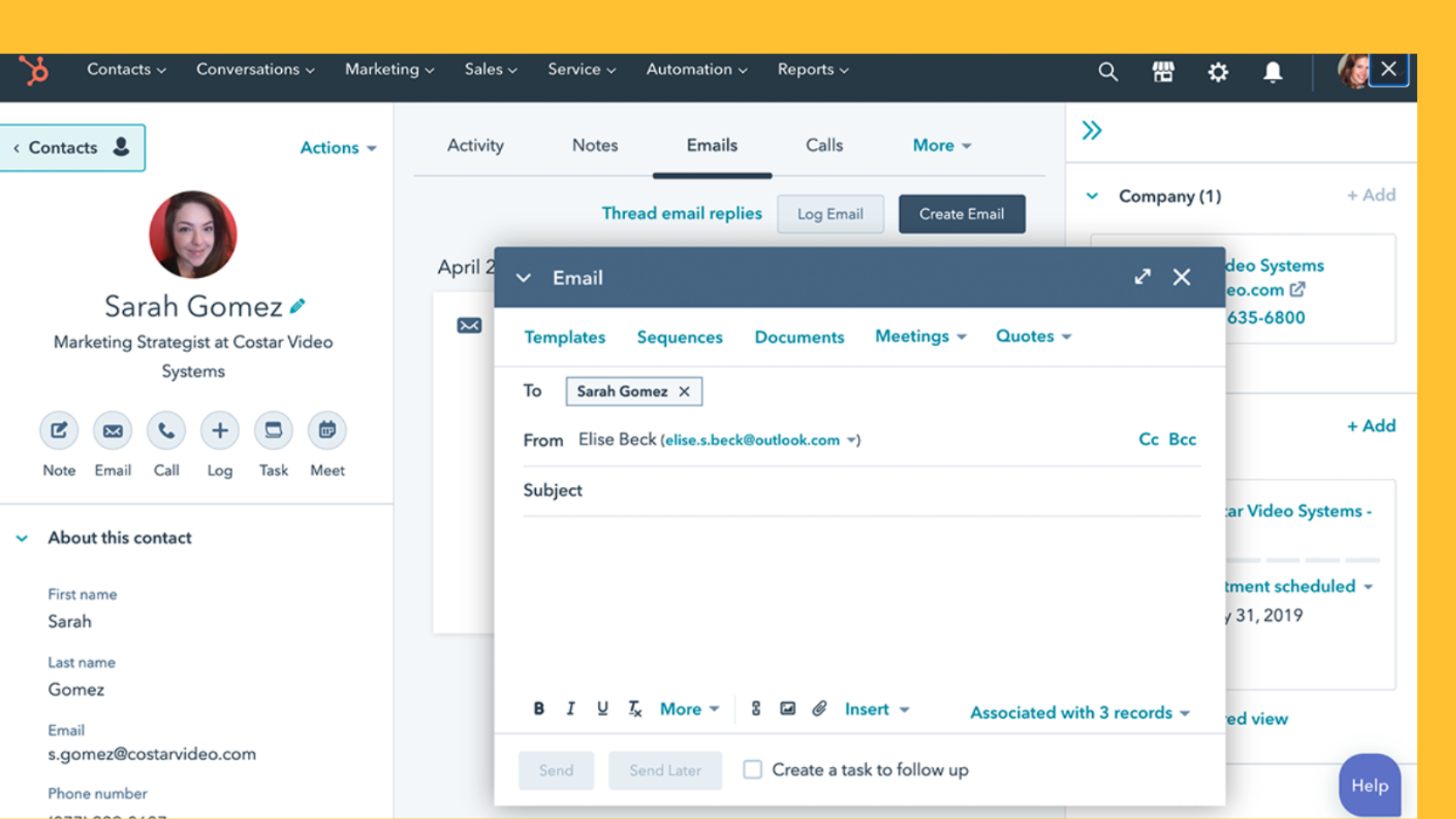
Task: Apply italic formatting in email editor
Action: (x=570, y=708)
